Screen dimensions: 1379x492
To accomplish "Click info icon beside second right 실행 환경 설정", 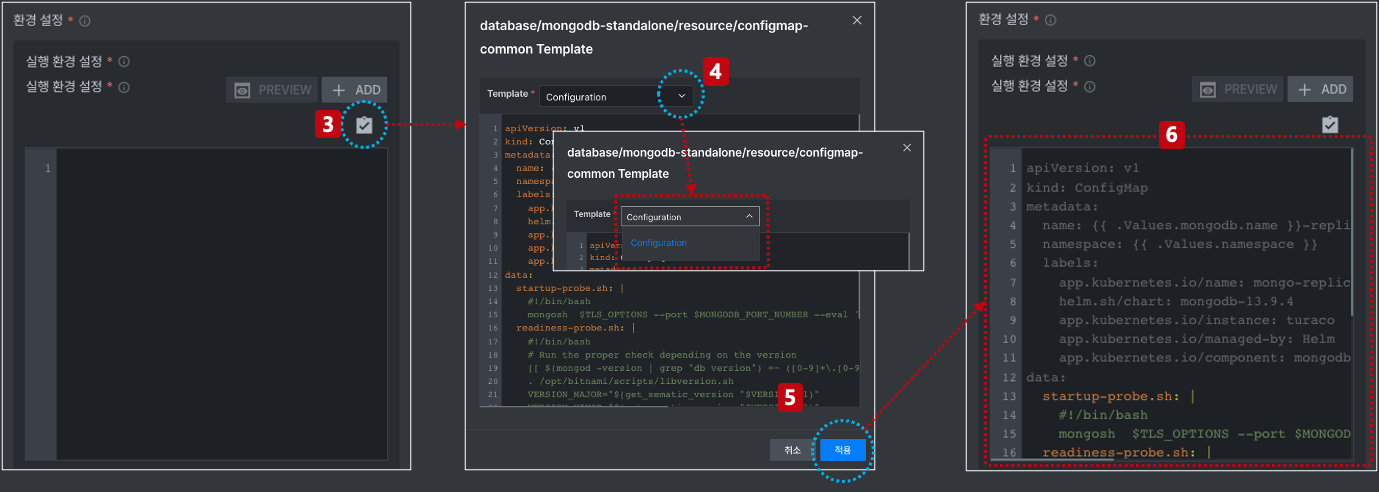I will (1089, 86).
